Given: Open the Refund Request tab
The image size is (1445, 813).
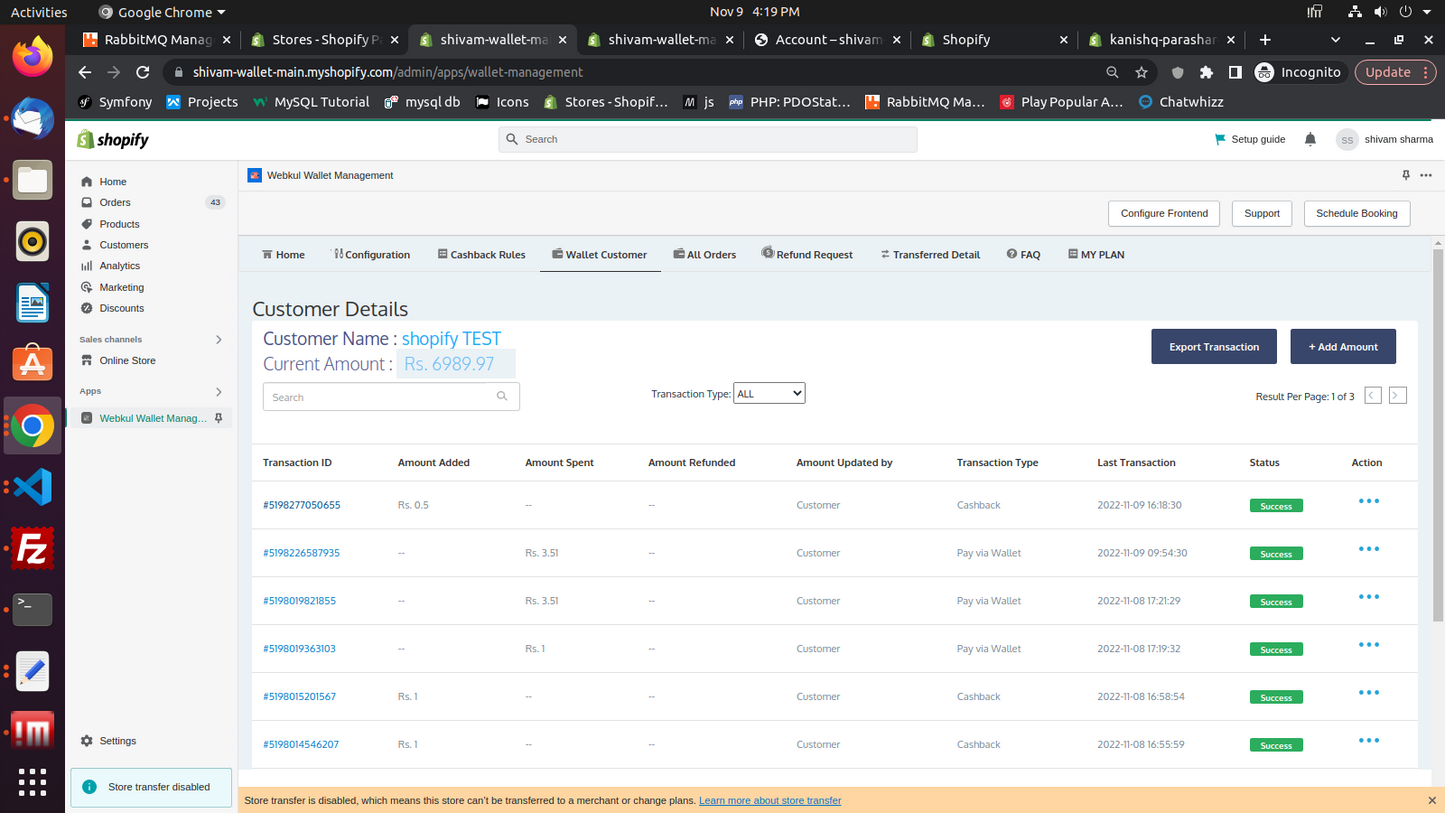Looking at the screenshot, I should (807, 255).
